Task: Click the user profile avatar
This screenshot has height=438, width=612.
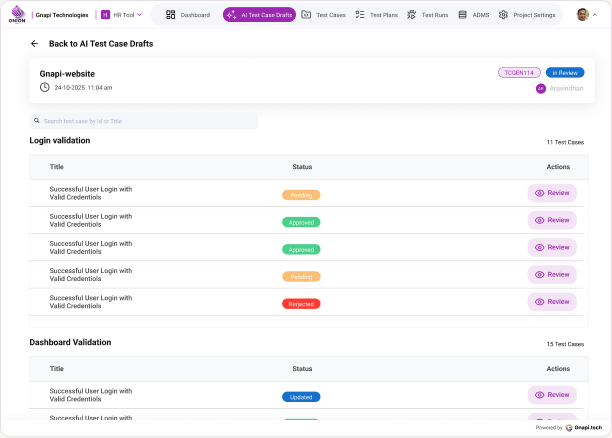Action: [x=583, y=15]
